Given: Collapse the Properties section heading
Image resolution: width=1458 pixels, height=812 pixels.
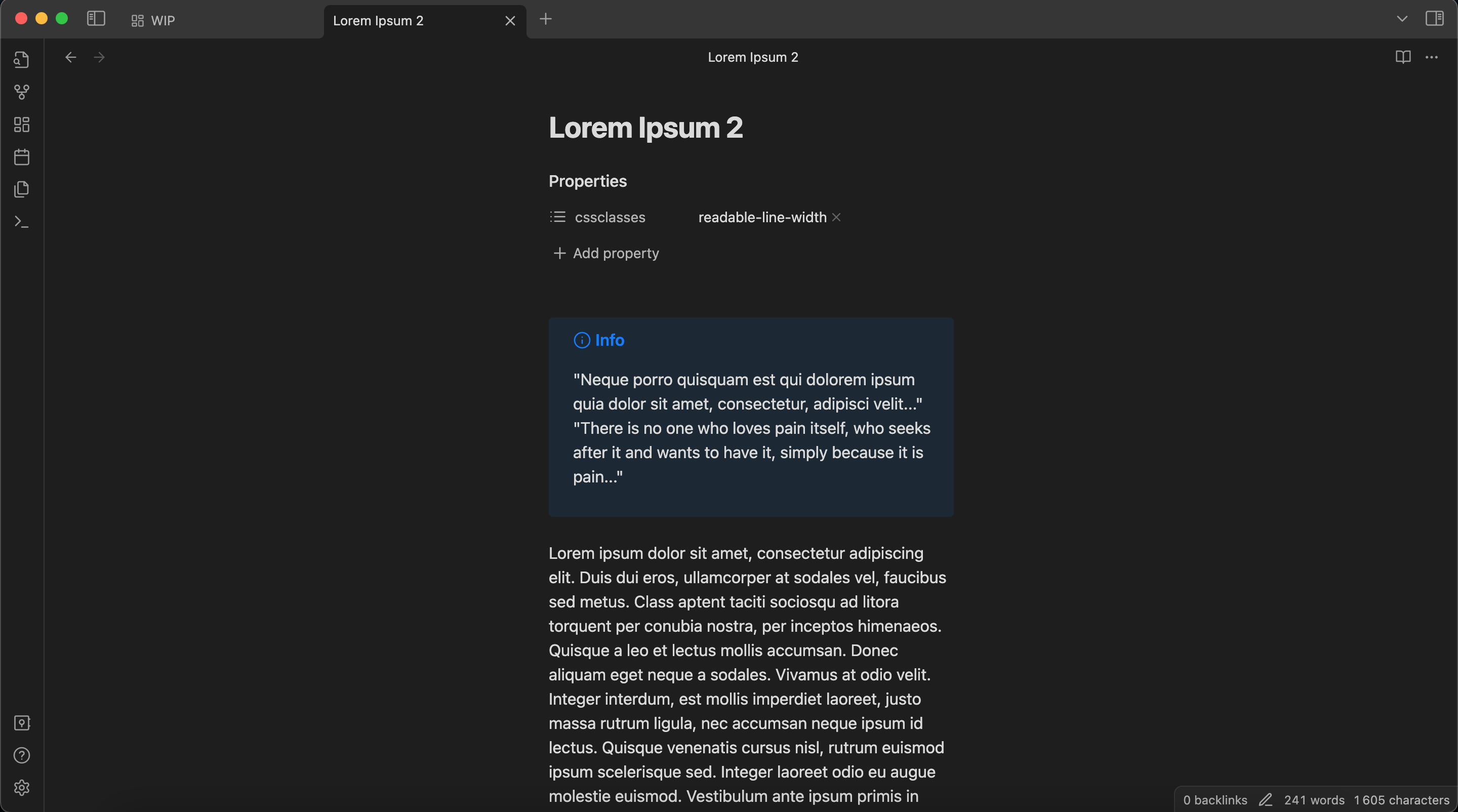Looking at the screenshot, I should (587, 181).
